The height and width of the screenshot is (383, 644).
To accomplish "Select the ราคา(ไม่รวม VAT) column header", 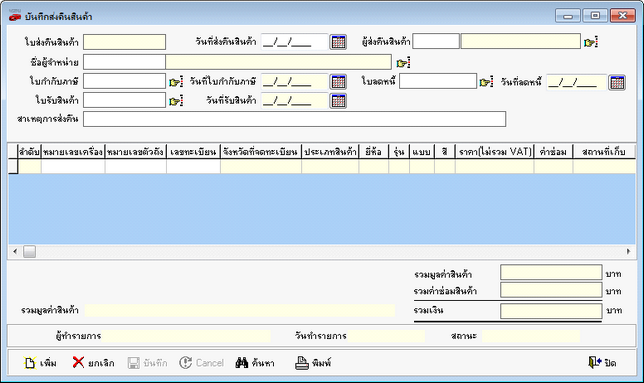I will point(494,152).
